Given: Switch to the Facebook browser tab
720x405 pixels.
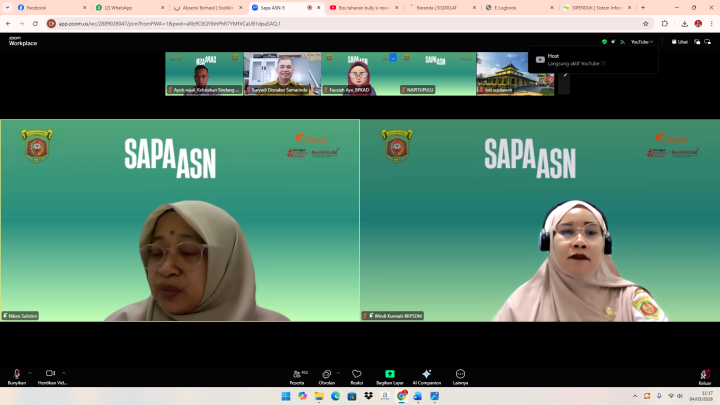Looking at the screenshot, I should click(51, 8).
